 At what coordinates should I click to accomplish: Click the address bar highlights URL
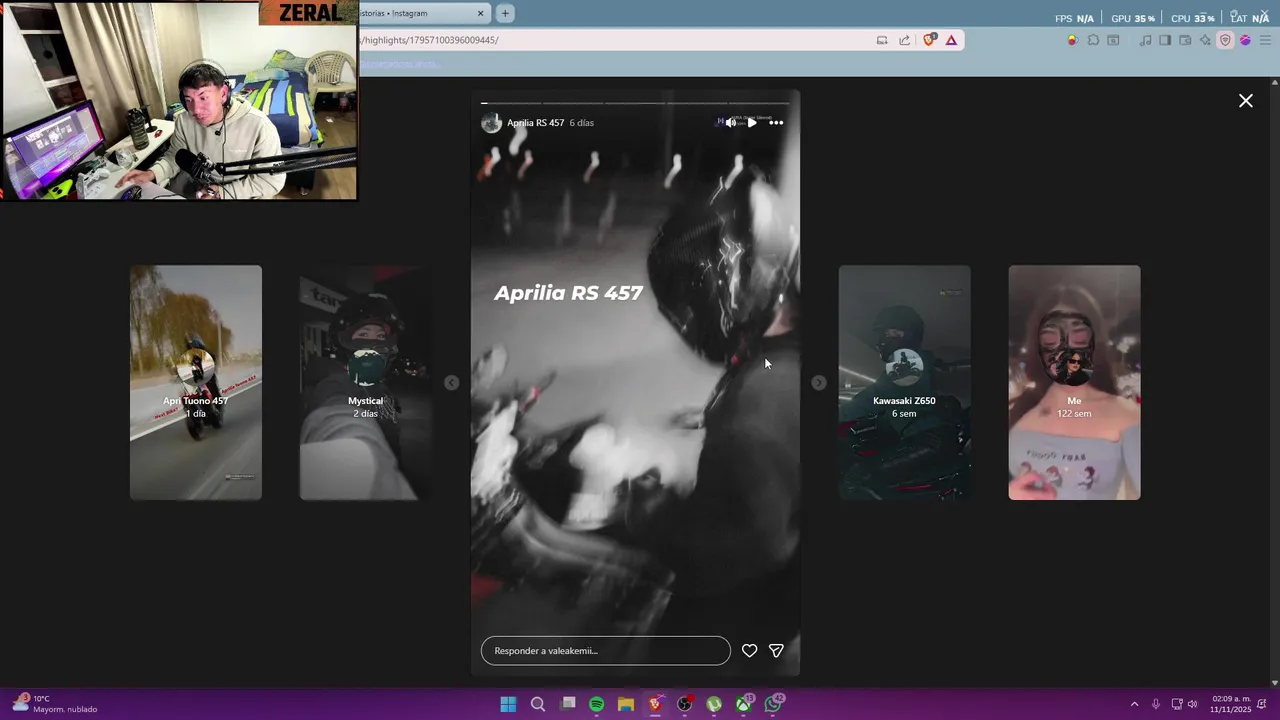point(430,40)
